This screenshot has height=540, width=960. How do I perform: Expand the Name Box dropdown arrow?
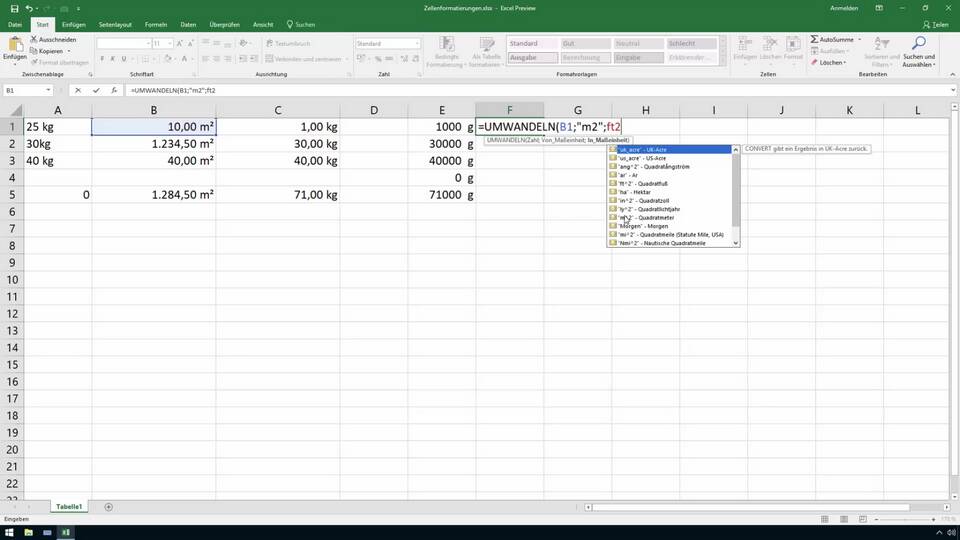(x=47, y=90)
